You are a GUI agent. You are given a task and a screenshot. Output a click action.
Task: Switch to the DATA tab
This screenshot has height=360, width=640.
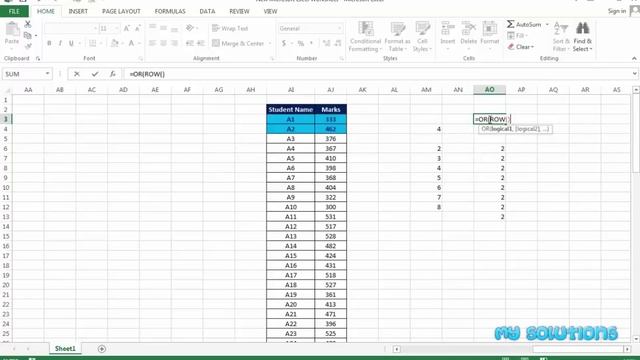(x=207, y=11)
